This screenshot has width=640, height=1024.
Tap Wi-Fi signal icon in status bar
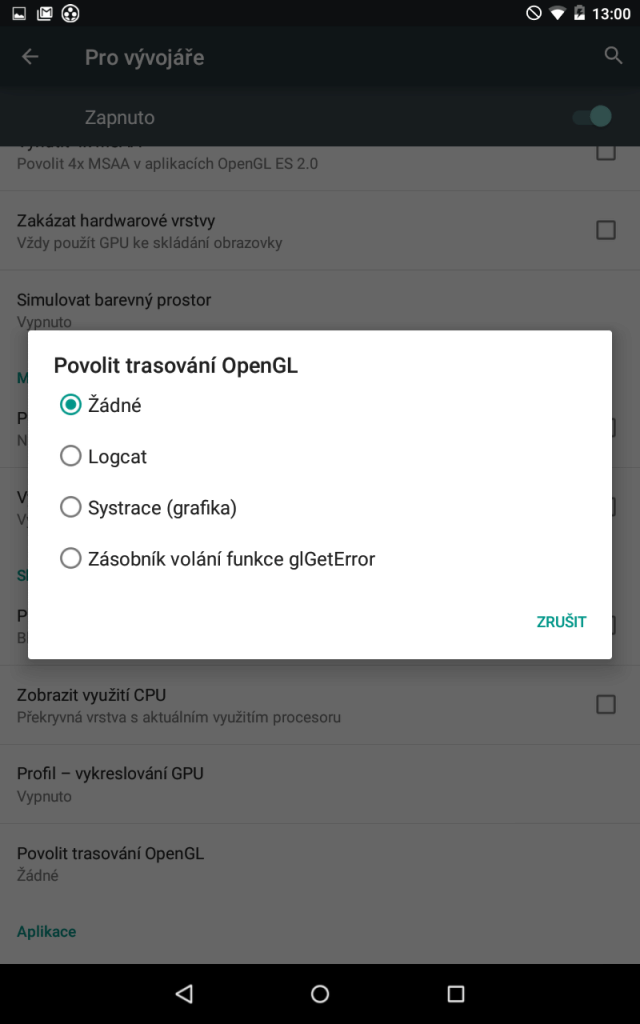pyautogui.click(x=557, y=13)
